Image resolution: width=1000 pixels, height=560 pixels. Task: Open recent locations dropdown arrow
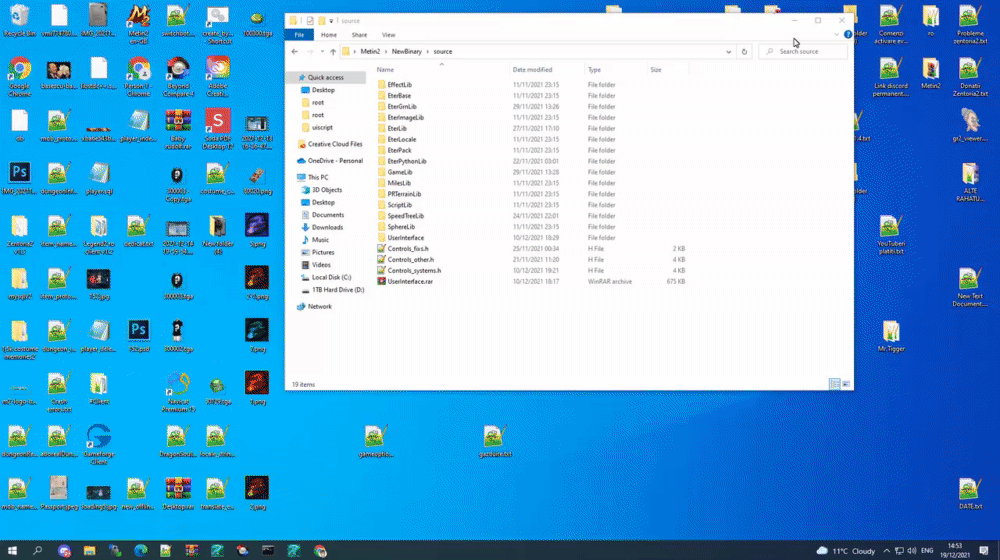[322, 52]
